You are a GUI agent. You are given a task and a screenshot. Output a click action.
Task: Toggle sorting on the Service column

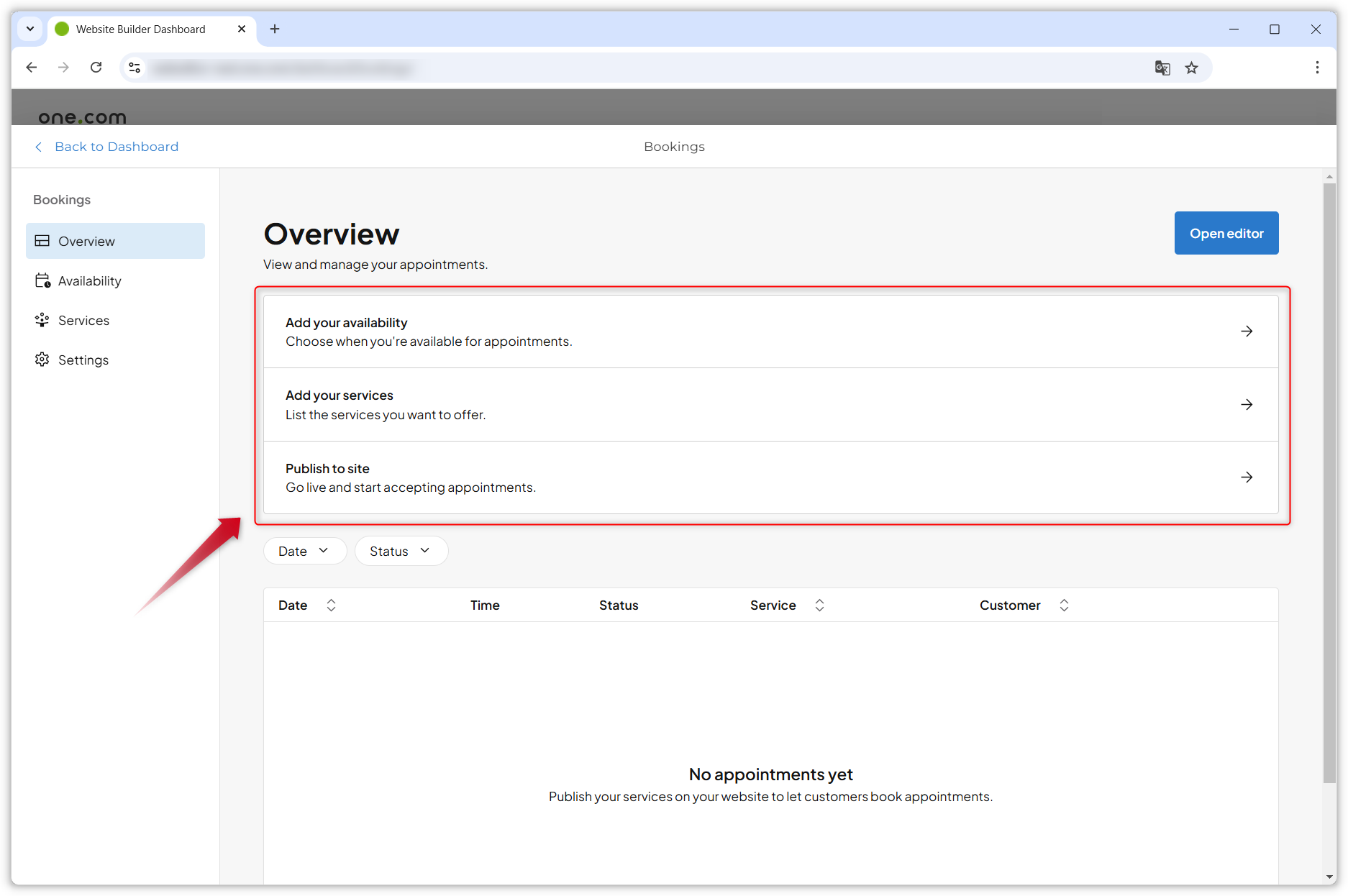coord(819,605)
